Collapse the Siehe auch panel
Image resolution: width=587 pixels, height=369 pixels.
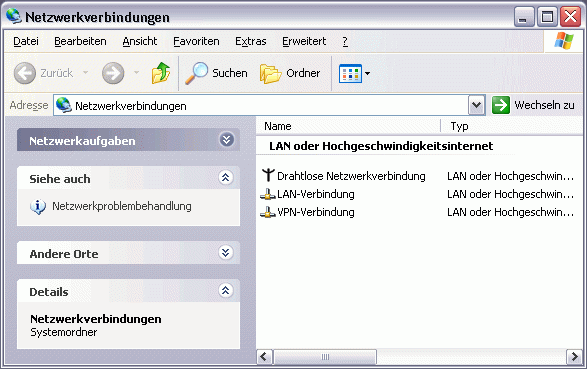(226, 177)
